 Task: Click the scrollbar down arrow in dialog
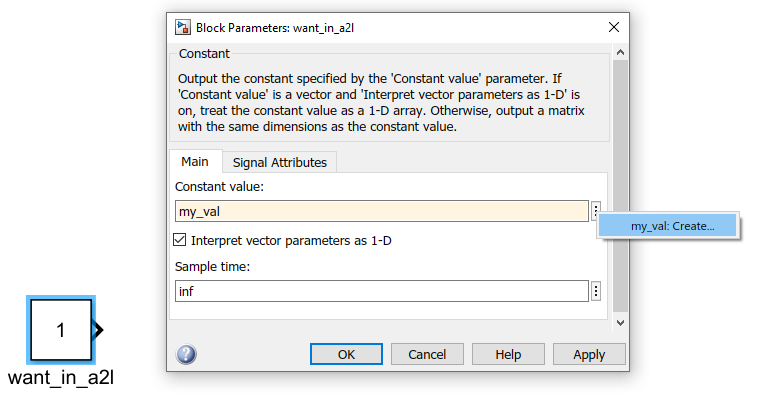tap(620, 323)
